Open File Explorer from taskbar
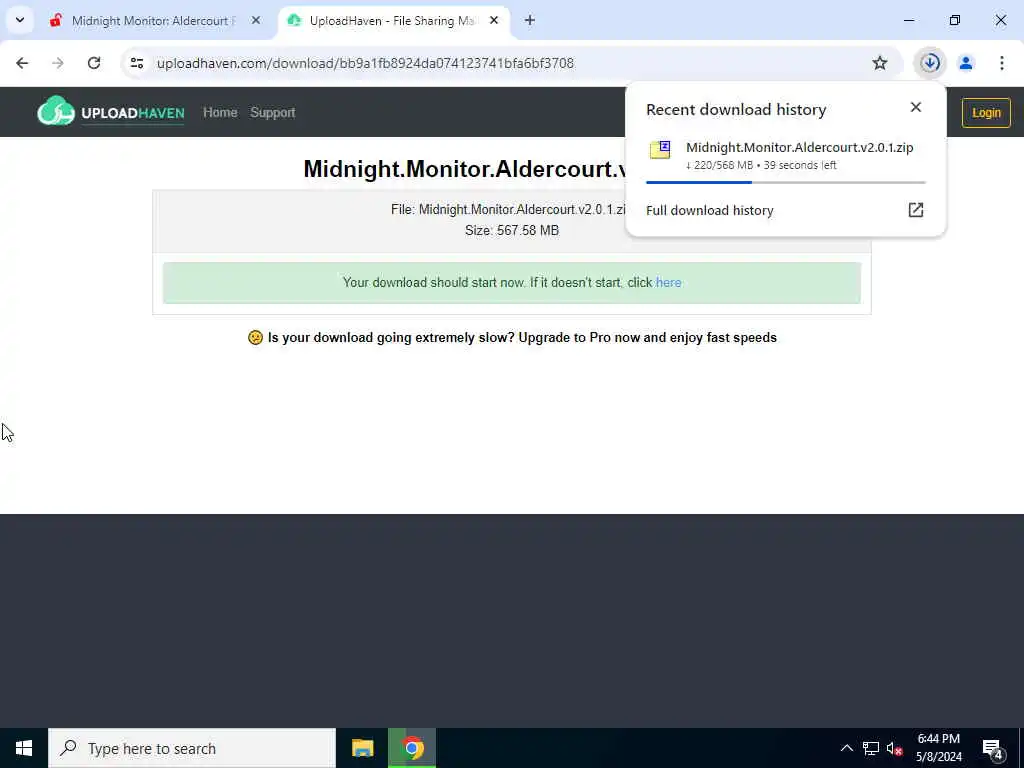The height and width of the screenshot is (768, 1024). pos(362,748)
